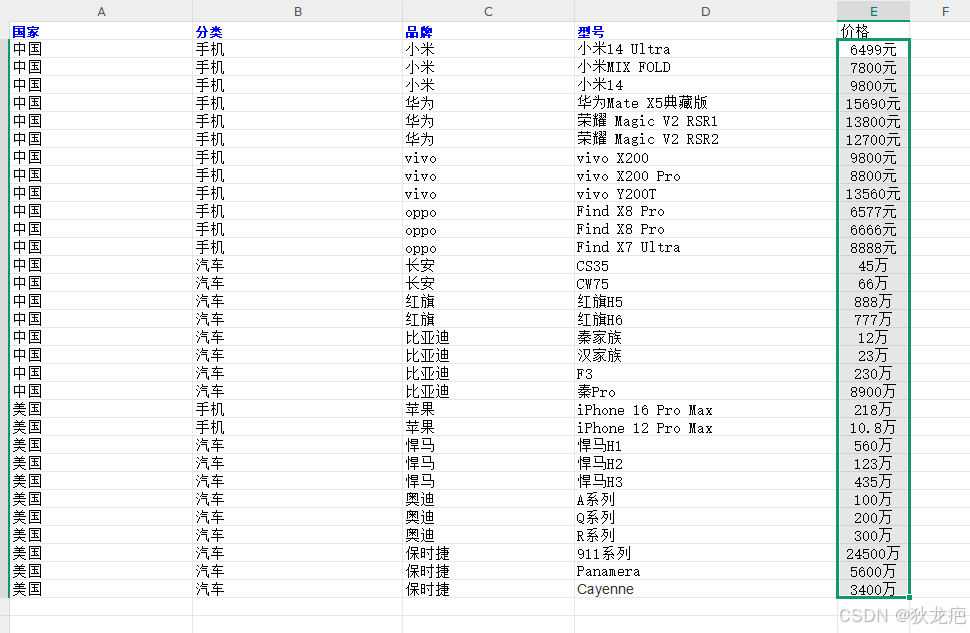The height and width of the screenshot is (633, 970).
Task: Click the 分类 header cell
Action: [x=298, y=31]
